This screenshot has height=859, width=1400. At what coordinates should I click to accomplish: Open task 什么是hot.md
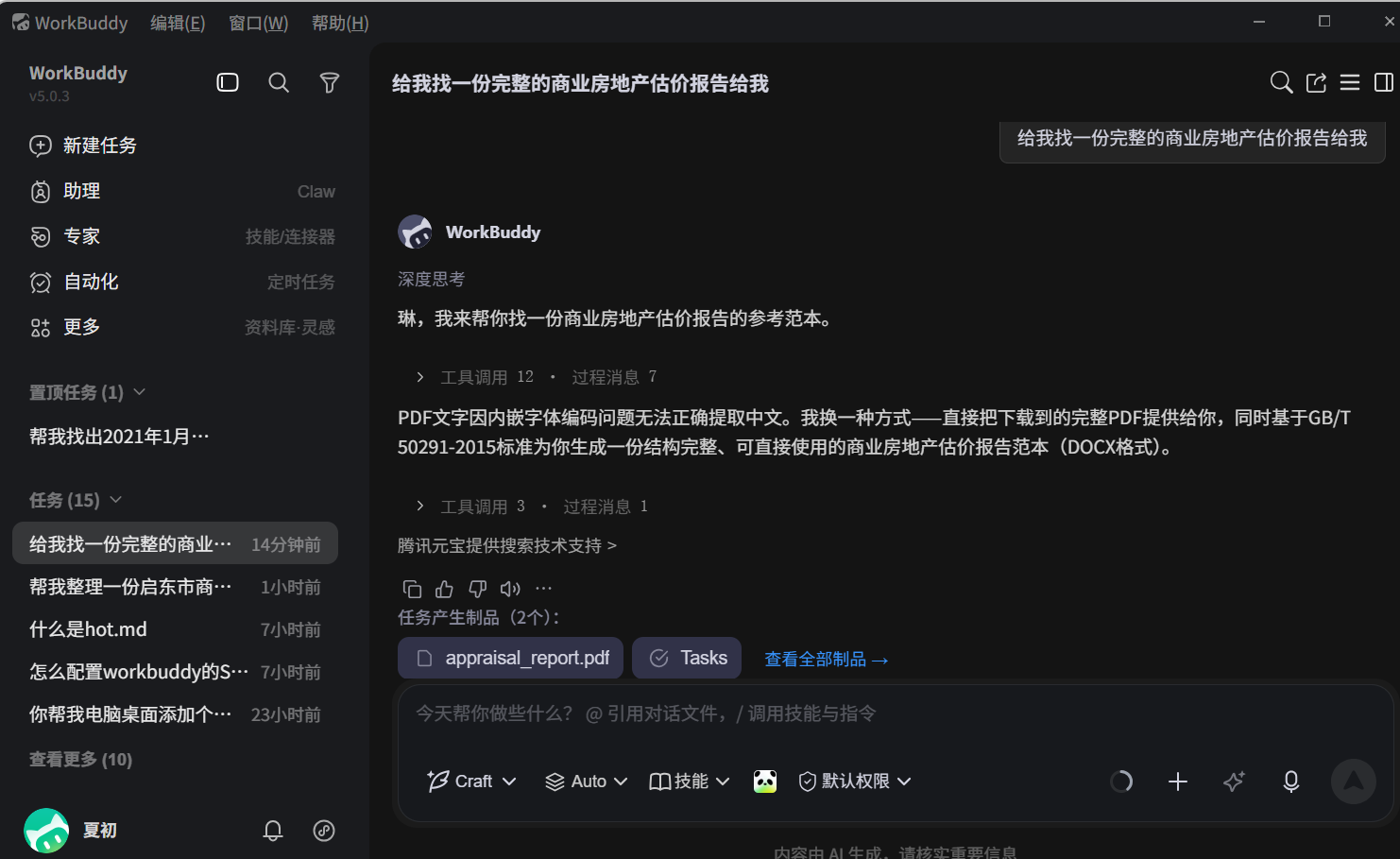pyautogui.click(x=175, y=629)
